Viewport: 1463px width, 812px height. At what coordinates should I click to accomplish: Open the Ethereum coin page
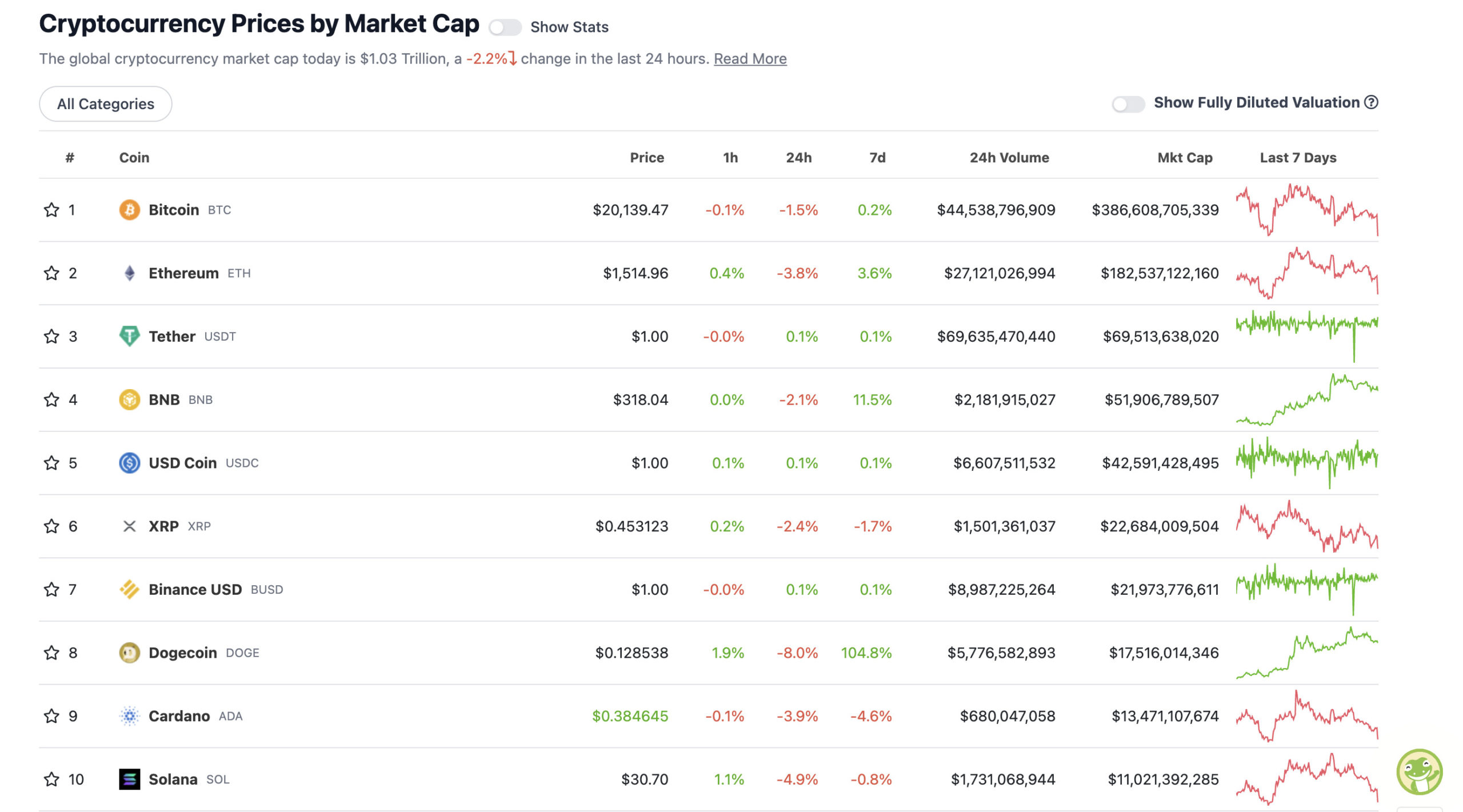pyautogui.click(x=183, y=273)
